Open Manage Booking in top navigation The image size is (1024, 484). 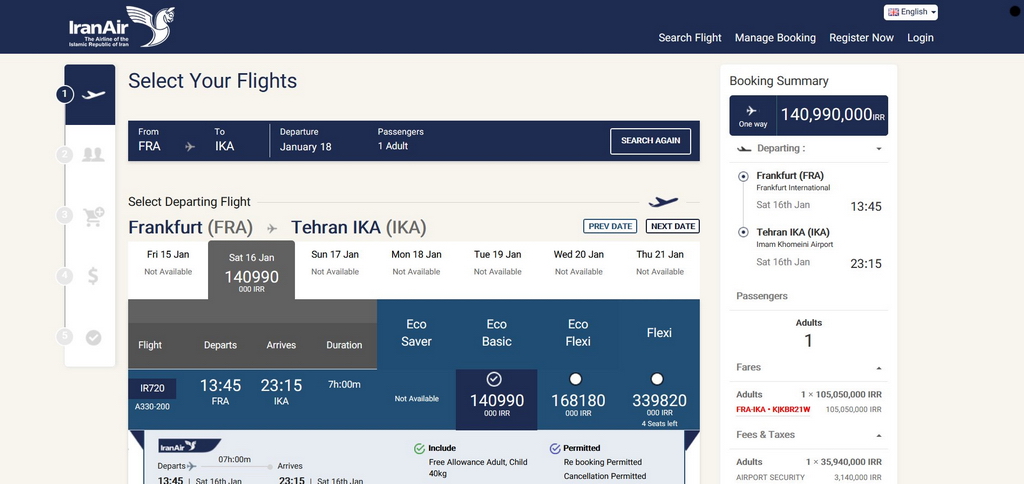pyautogui.click(x=775, y=38)
